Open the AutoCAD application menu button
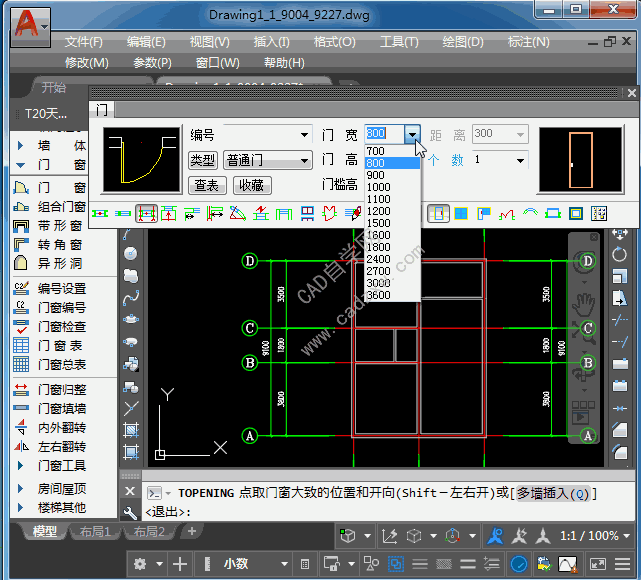The image size is (641, 580). point(30,27)
